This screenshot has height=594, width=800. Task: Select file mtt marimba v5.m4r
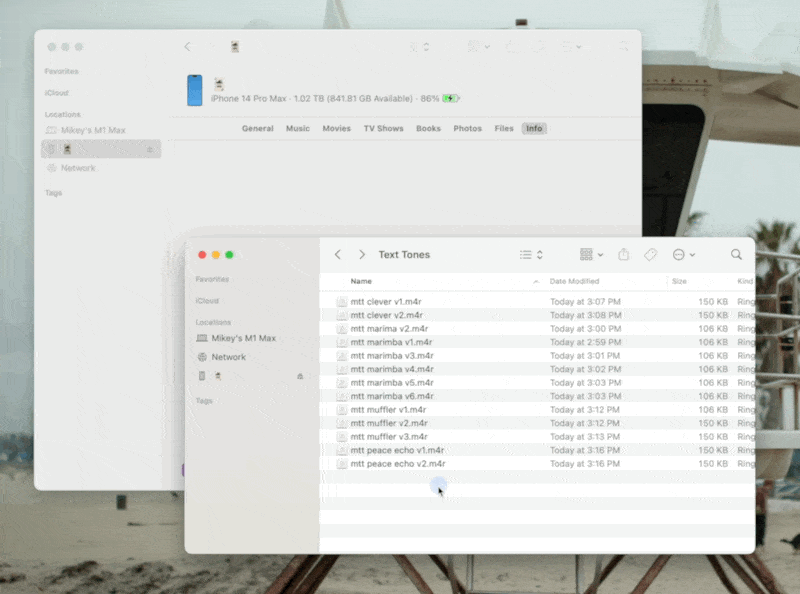coord(392,383)
